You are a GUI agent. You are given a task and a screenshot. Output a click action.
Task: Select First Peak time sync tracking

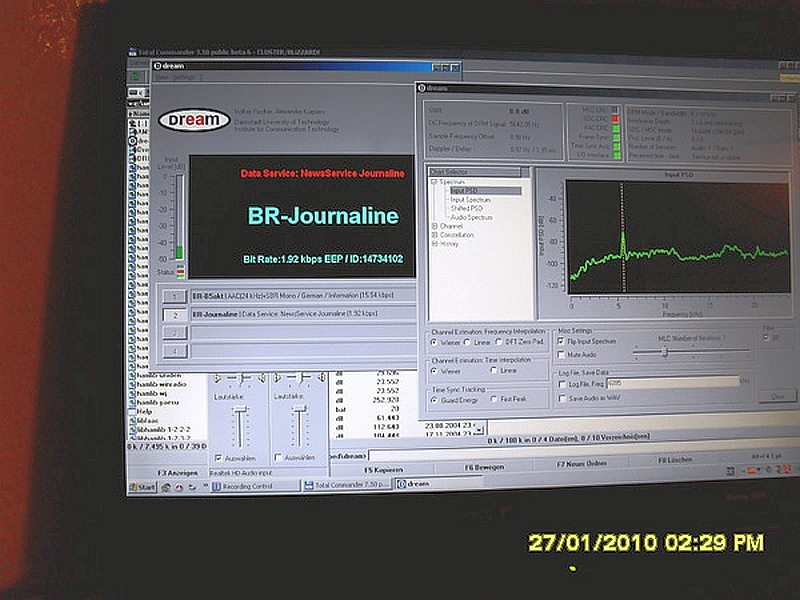point(493,399)
